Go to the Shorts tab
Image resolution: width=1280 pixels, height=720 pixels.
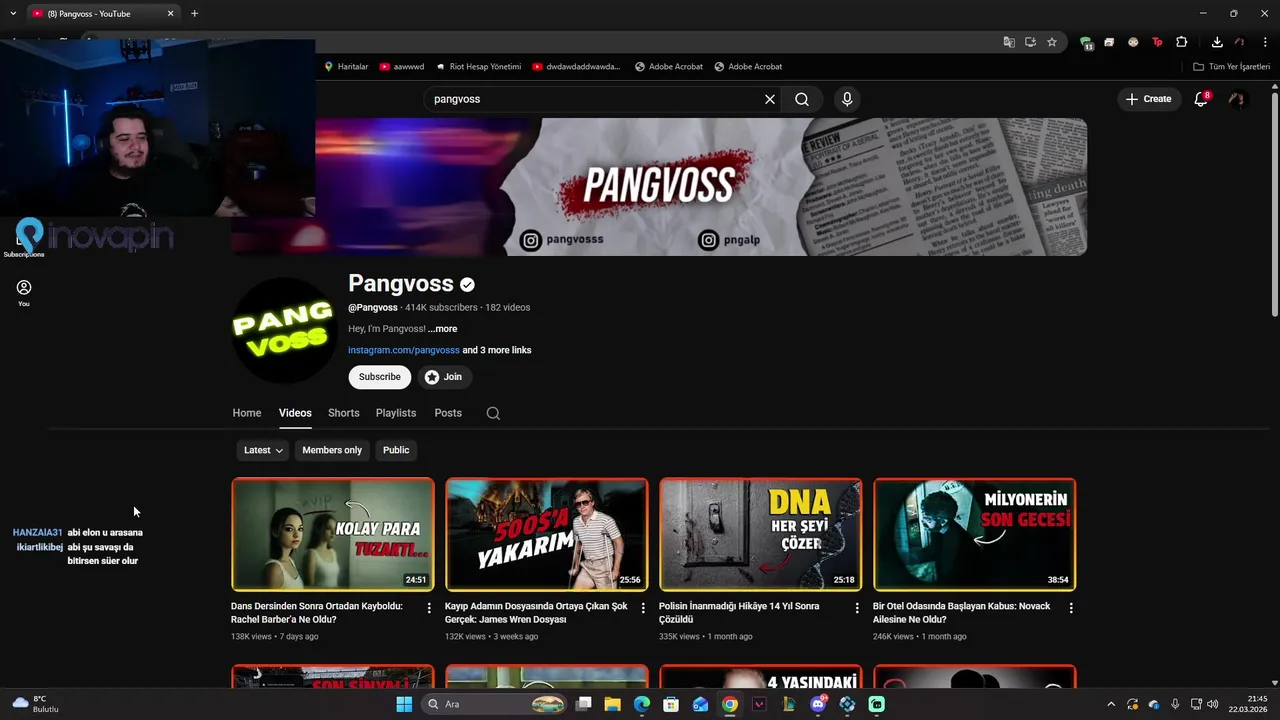point(343,413)
